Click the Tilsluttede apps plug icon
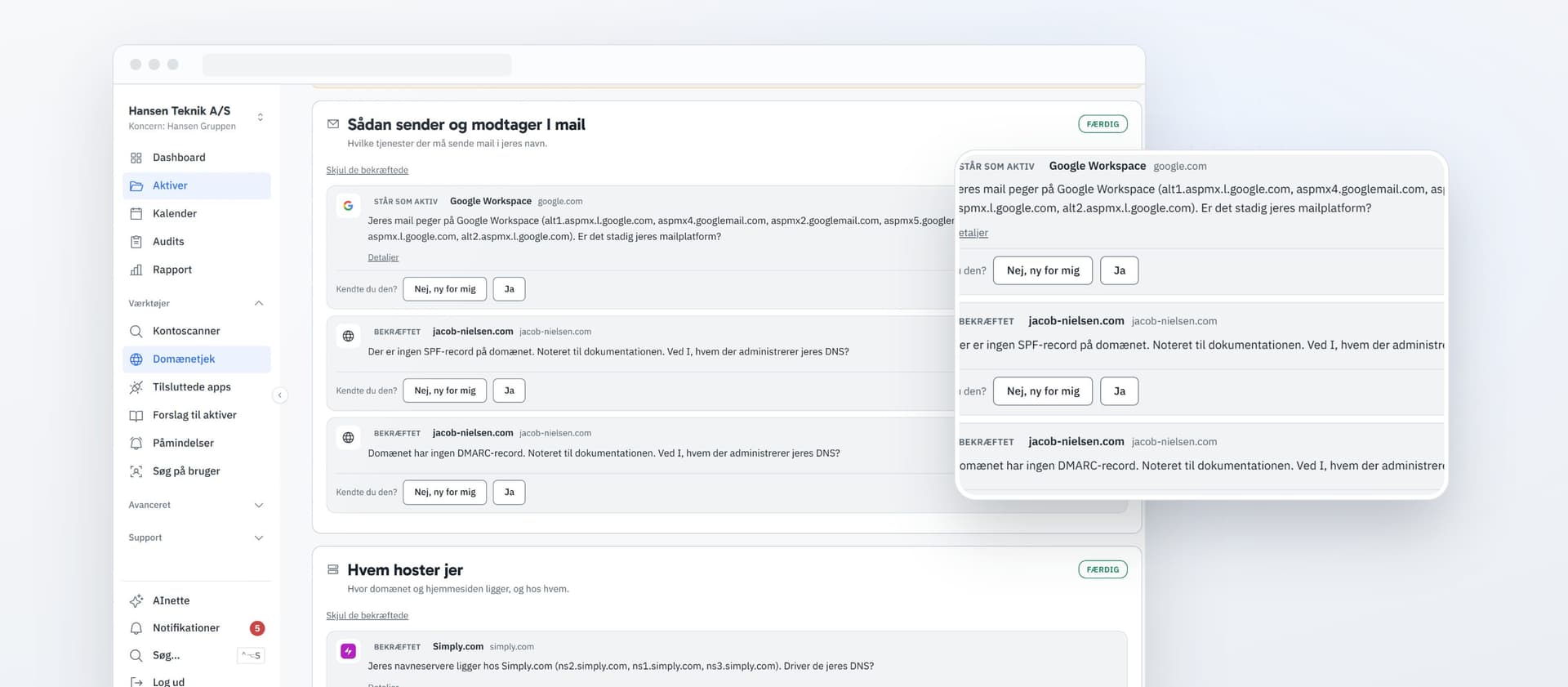This screenshot has width=1568, height=687. click(x=136, y=387)
